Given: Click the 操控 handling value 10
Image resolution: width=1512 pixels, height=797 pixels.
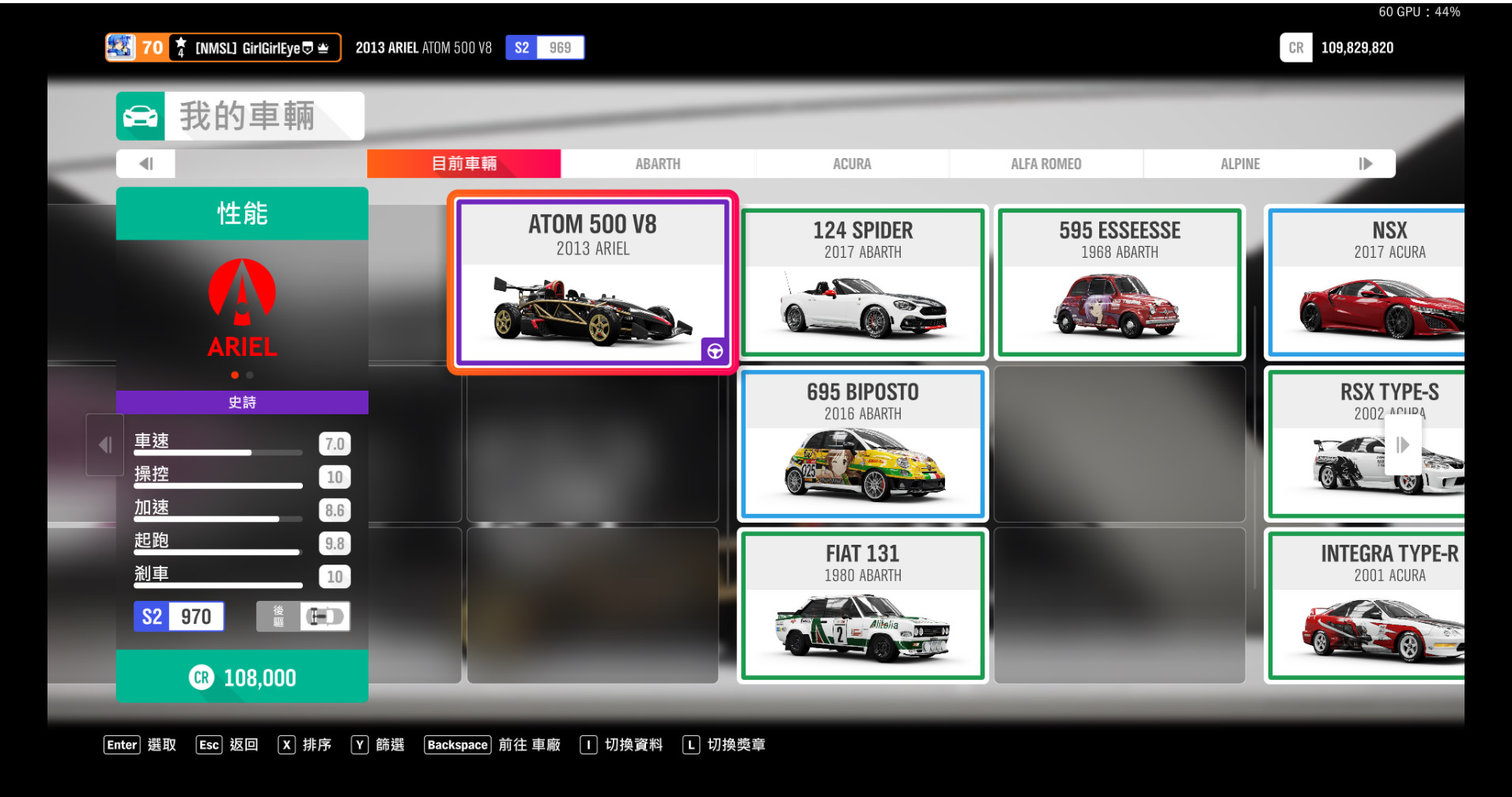Looking at the screenshot, I should [335, 477].
